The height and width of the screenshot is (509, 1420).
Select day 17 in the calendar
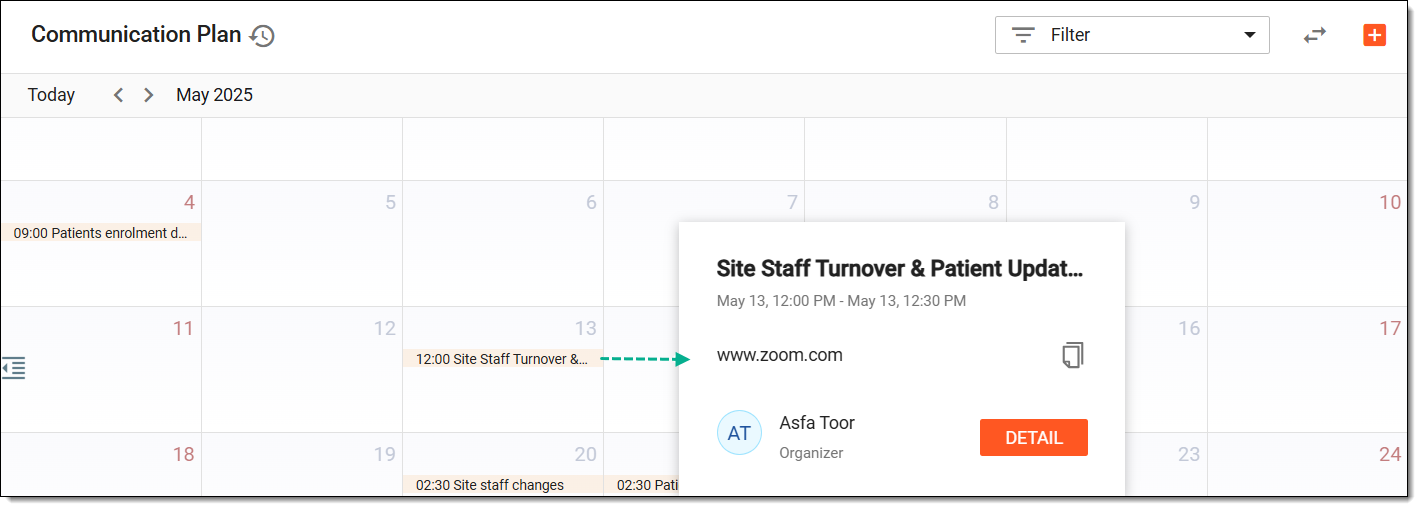coord(1390,329)
